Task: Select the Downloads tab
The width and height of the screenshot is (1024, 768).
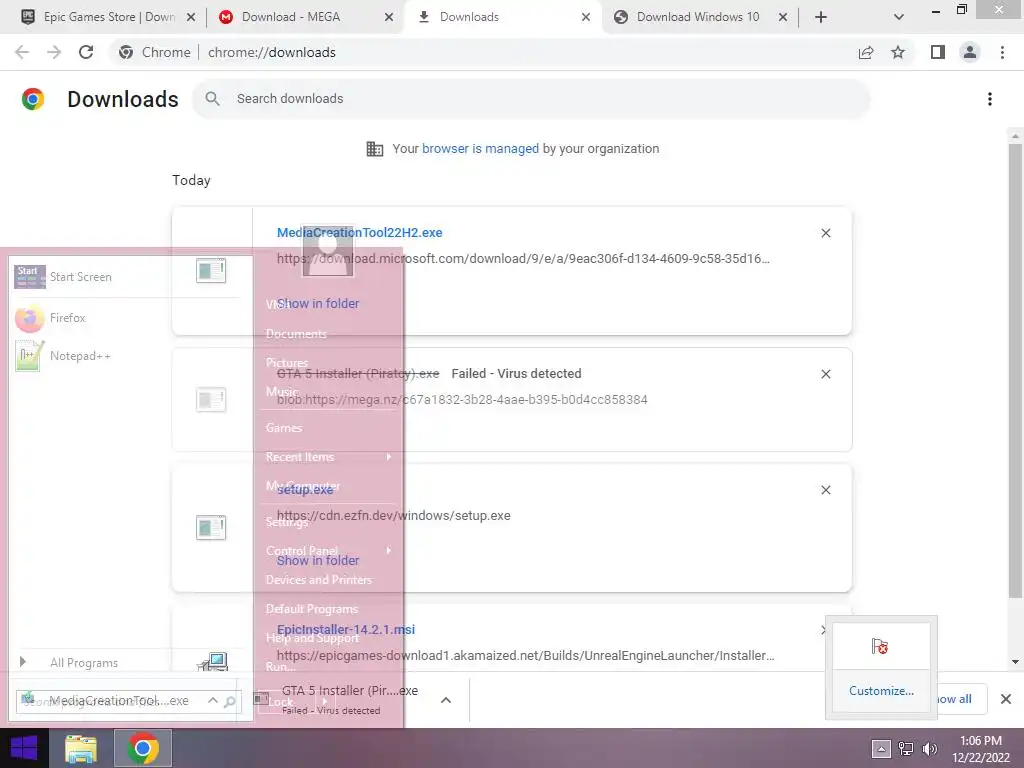Action: pos(503,17)
